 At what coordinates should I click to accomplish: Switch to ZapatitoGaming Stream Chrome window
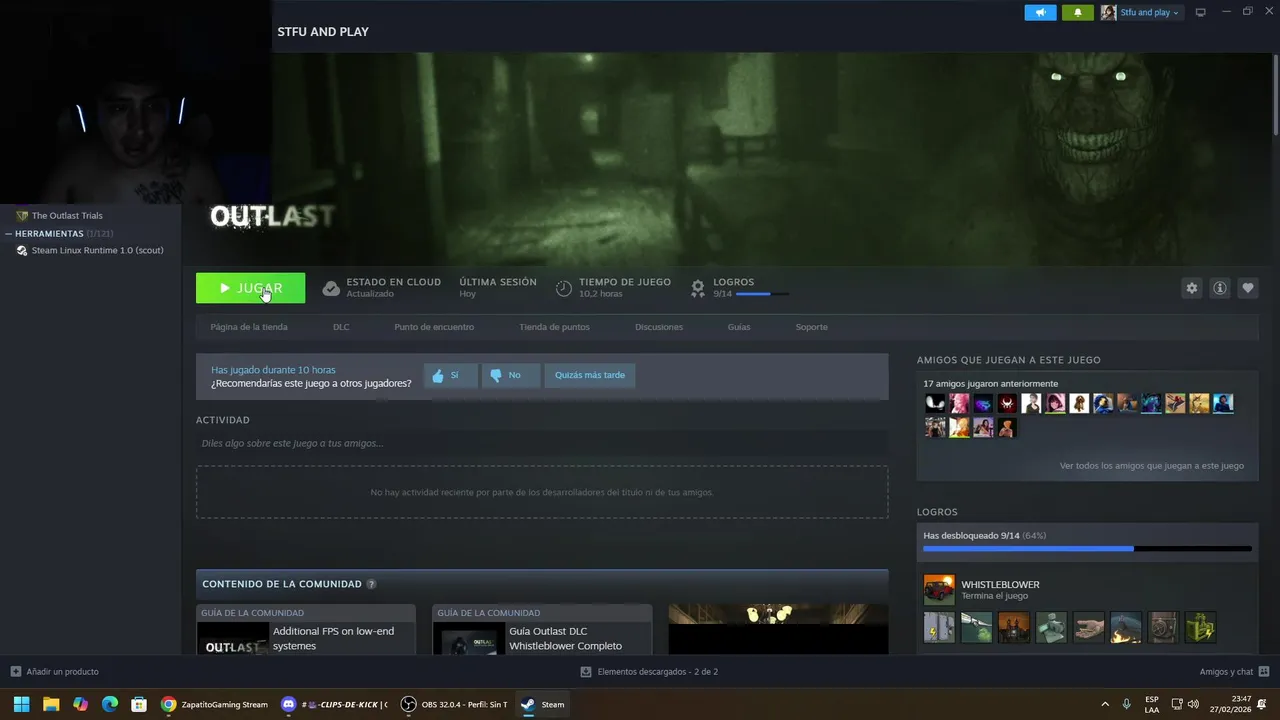click(x=215, y=704)
